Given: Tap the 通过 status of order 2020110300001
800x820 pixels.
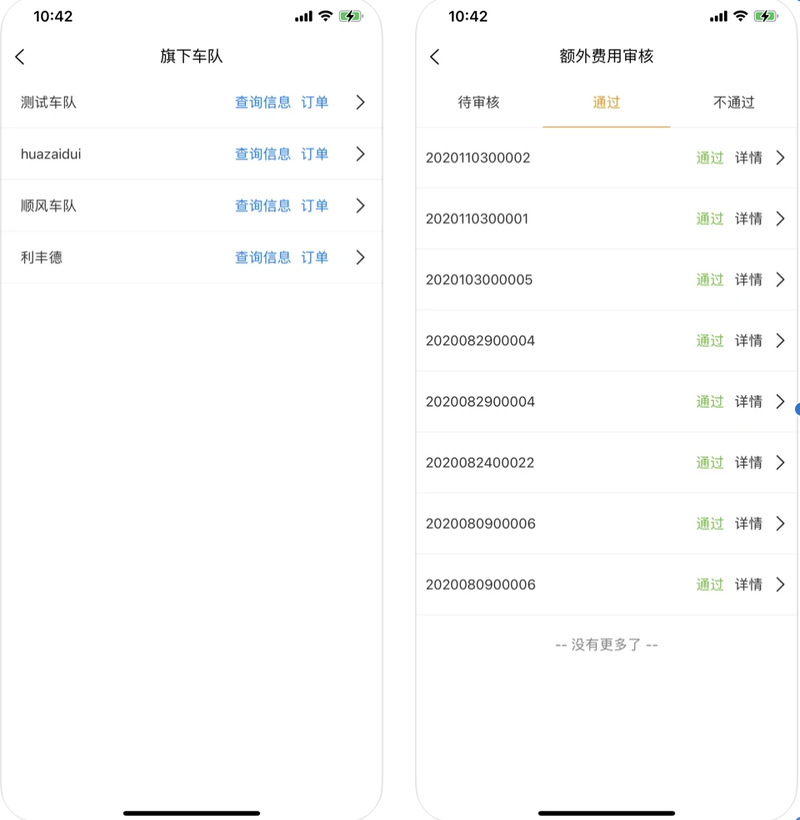Looking at the screenshot, I should pos(710,219).
